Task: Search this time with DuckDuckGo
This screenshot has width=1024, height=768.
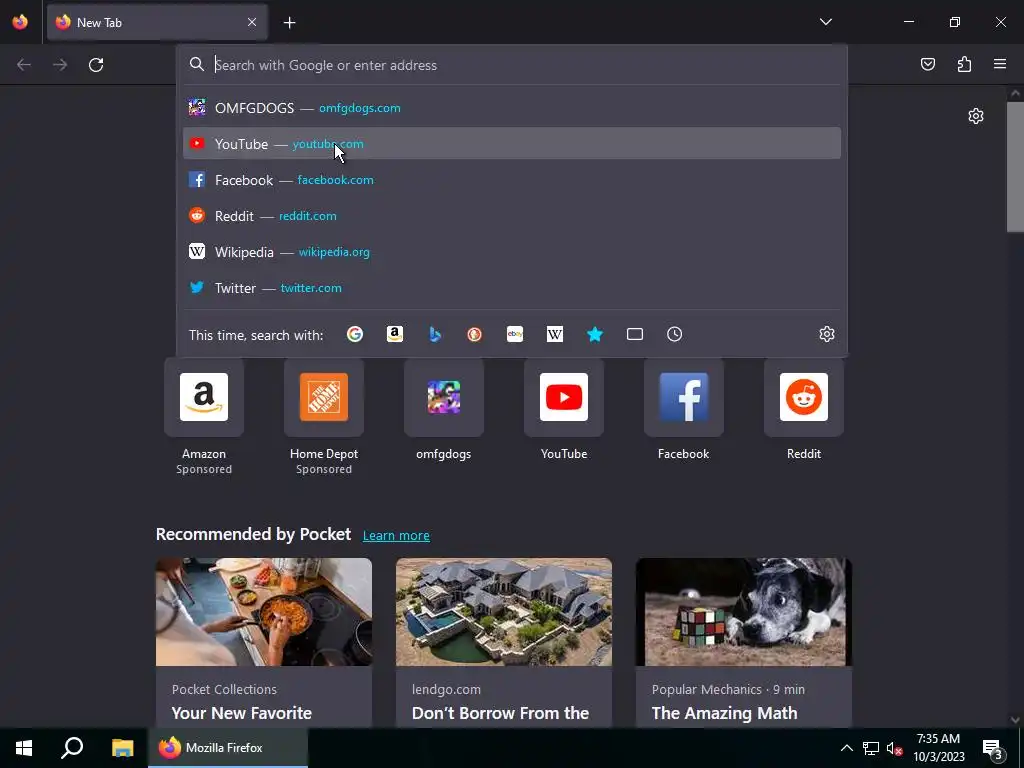Action: coord(475,334)
